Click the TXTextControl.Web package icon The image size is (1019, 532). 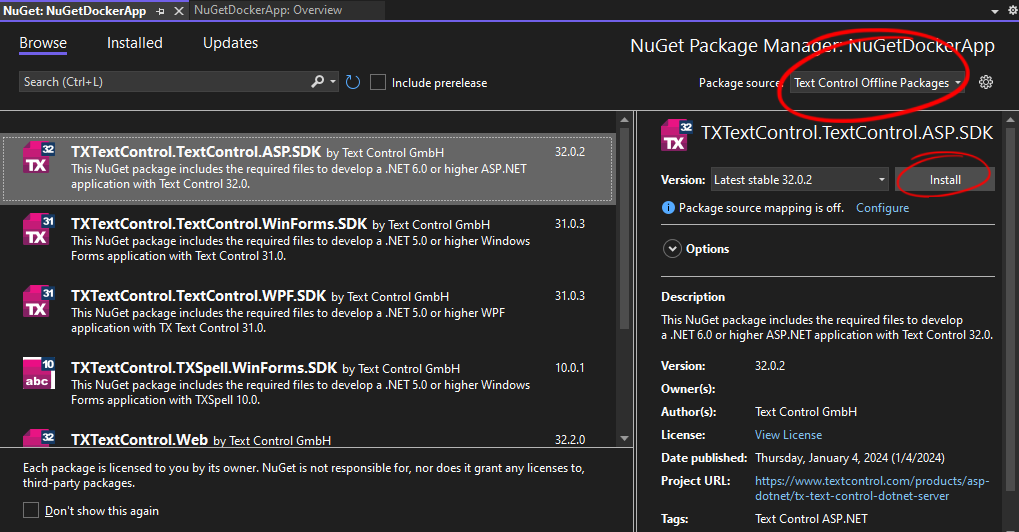(39, 438)
